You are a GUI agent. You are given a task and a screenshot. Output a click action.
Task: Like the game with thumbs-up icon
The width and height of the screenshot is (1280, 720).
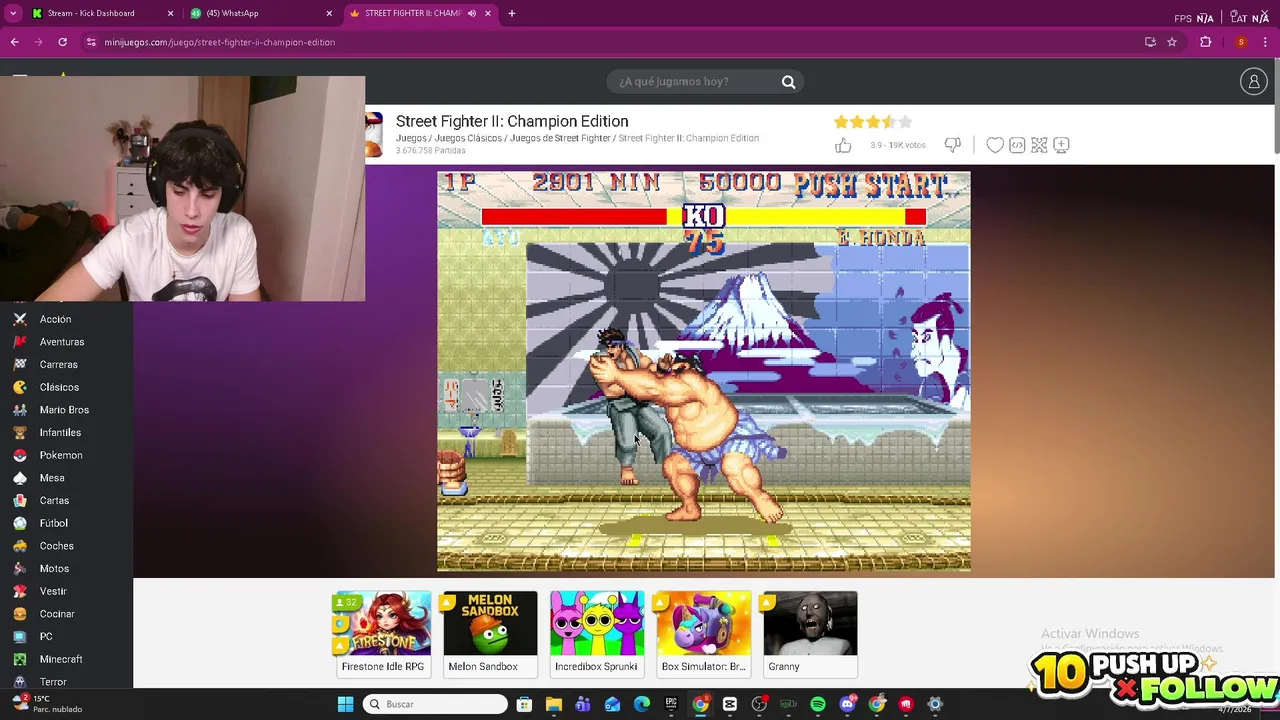(x=843, y=145)
